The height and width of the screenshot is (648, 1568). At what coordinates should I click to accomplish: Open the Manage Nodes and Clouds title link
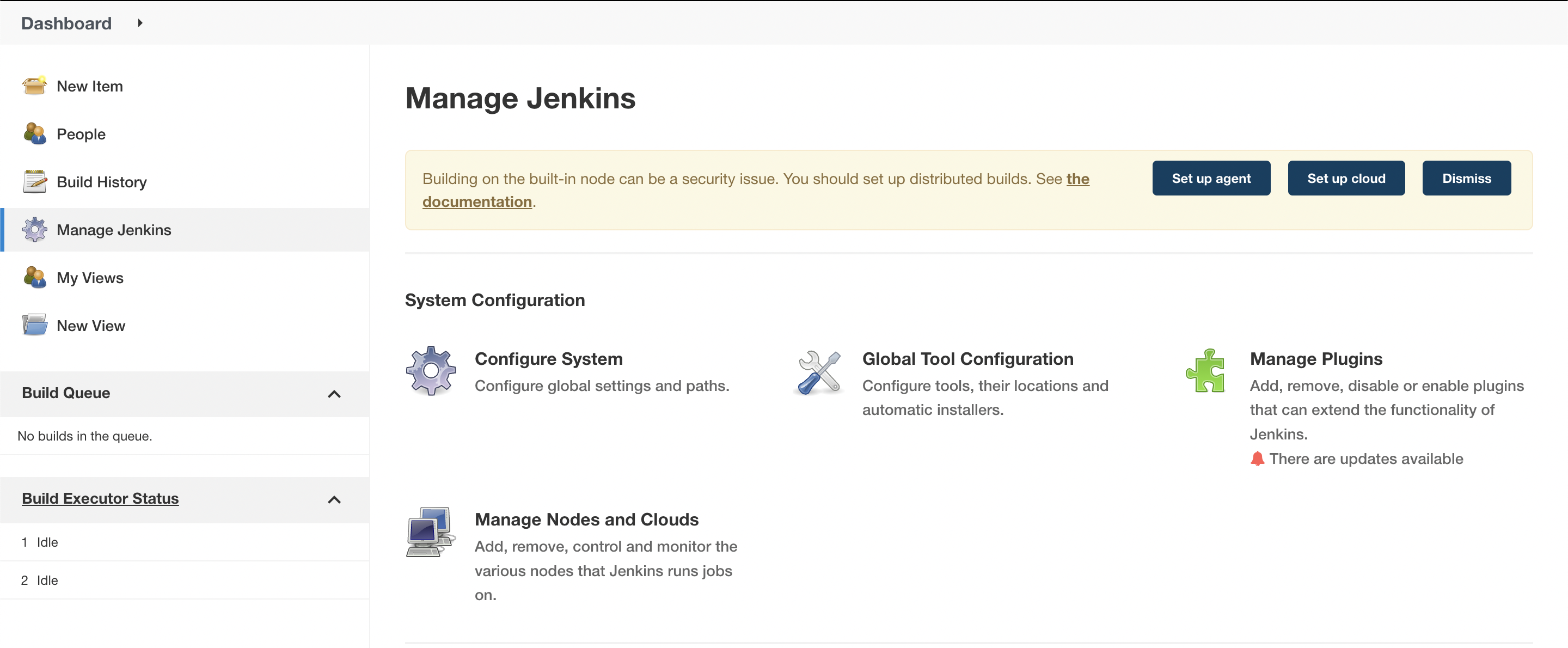tap(586, 519)
